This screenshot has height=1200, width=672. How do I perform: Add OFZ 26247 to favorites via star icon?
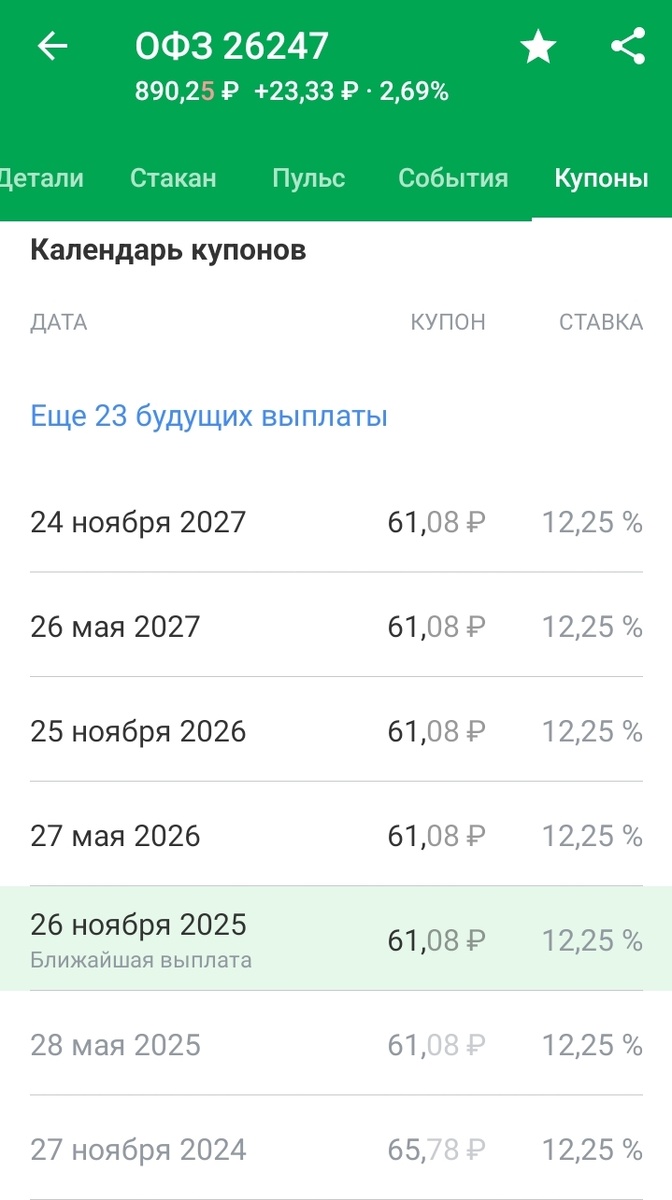pyautogui.click(x=538, y=46)
